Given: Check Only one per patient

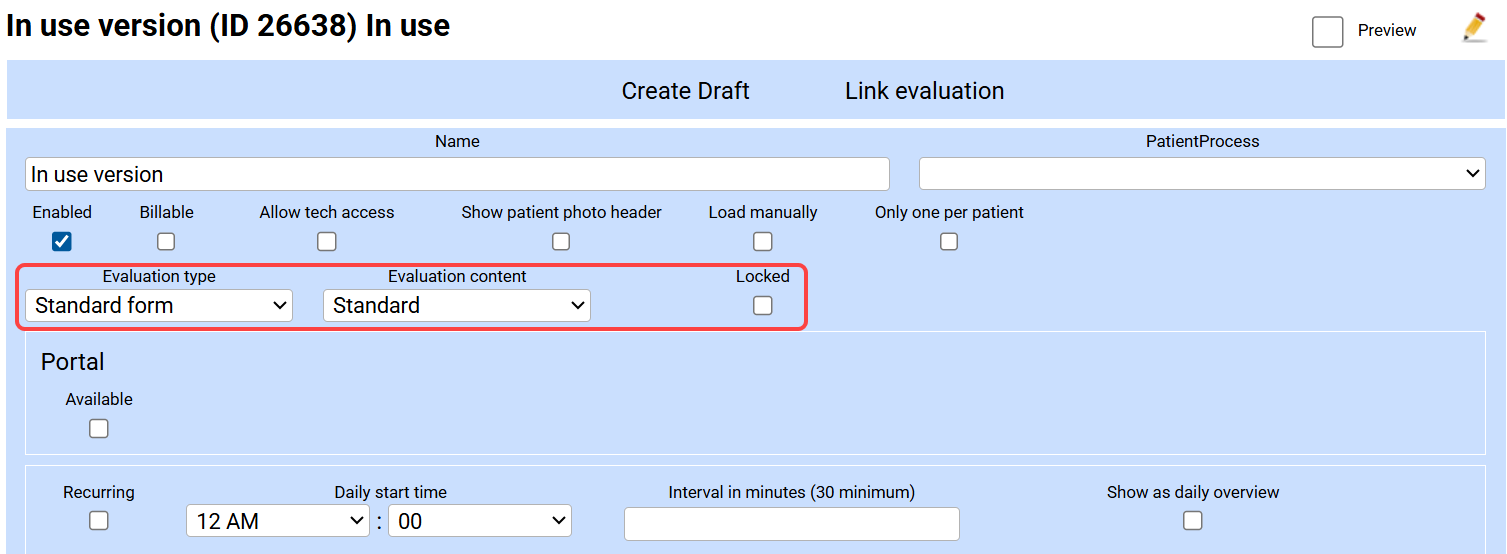Looking at the screenshot, I should click(949, 241).
